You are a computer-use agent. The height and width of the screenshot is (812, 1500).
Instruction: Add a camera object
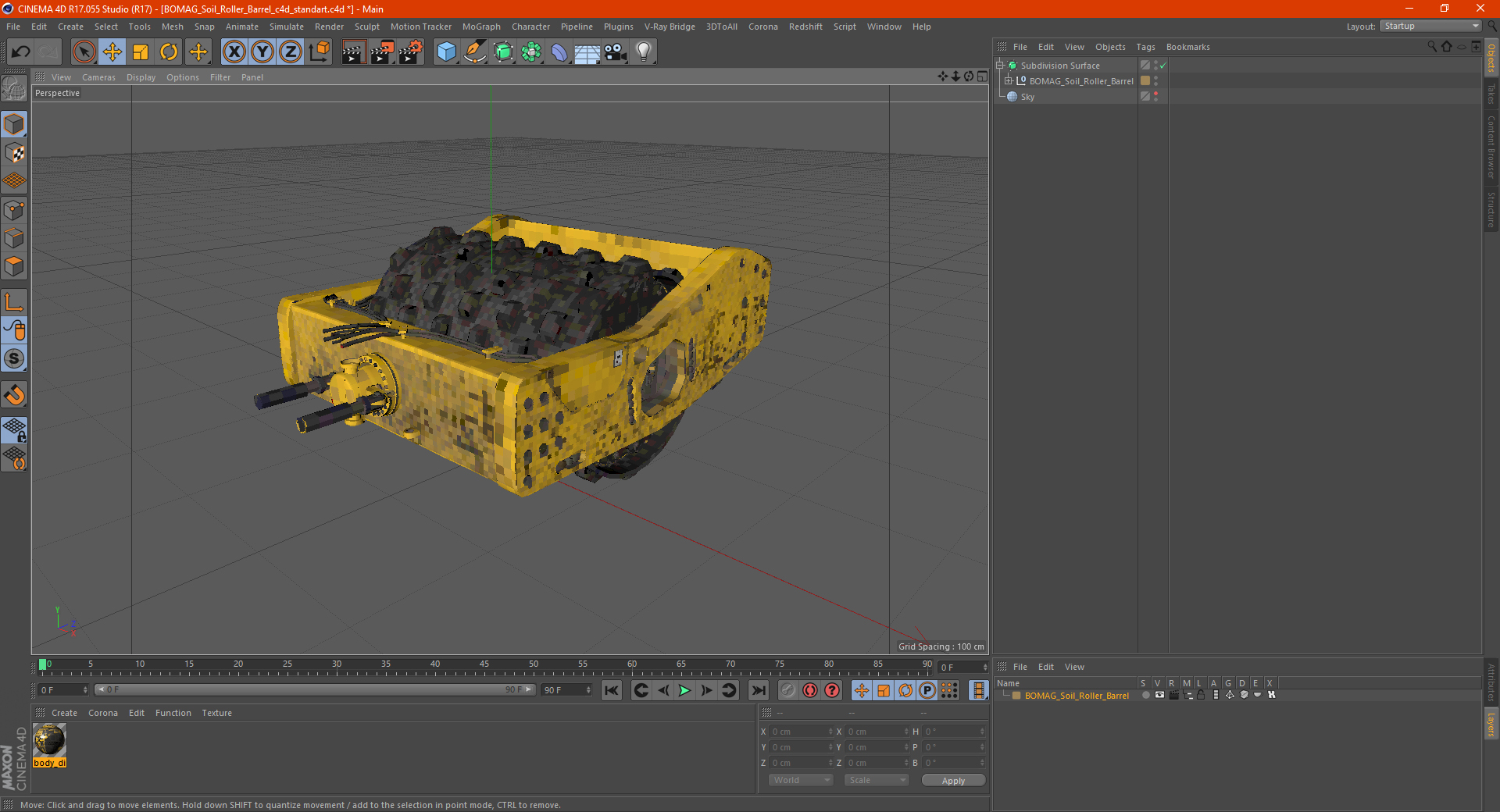pos(616,52)
